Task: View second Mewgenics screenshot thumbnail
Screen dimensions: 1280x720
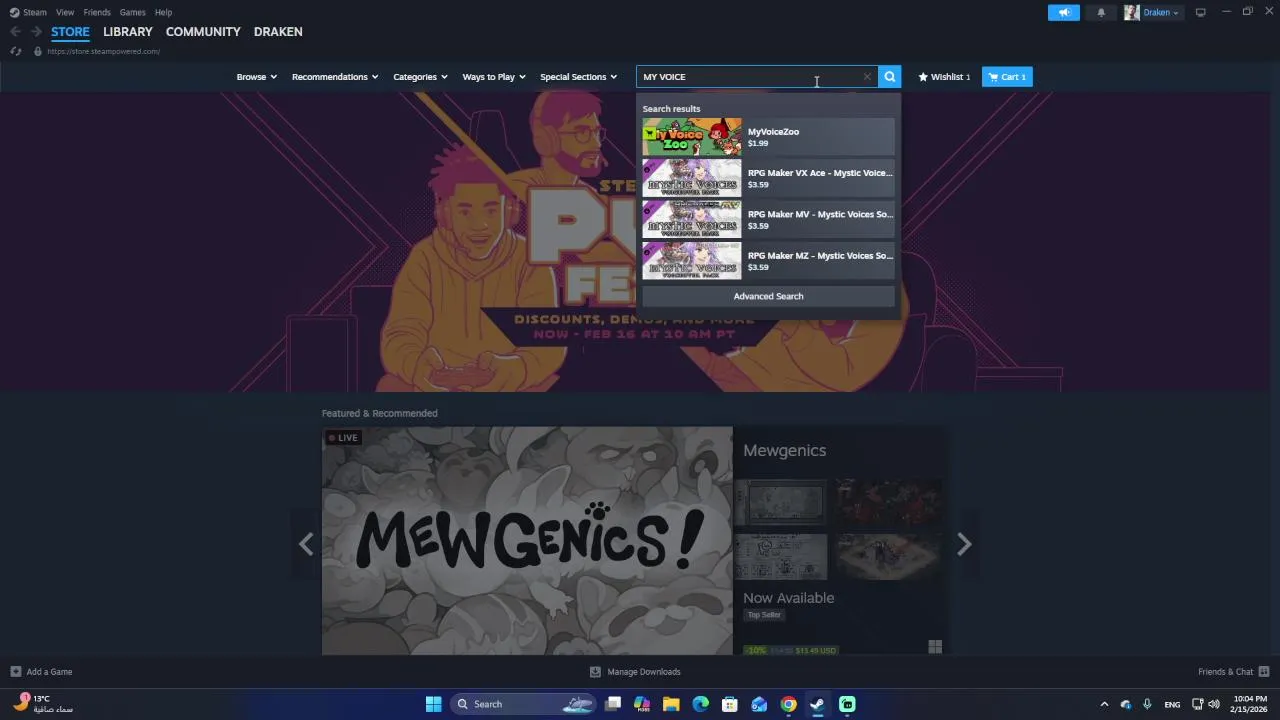Action: [889, 502]
